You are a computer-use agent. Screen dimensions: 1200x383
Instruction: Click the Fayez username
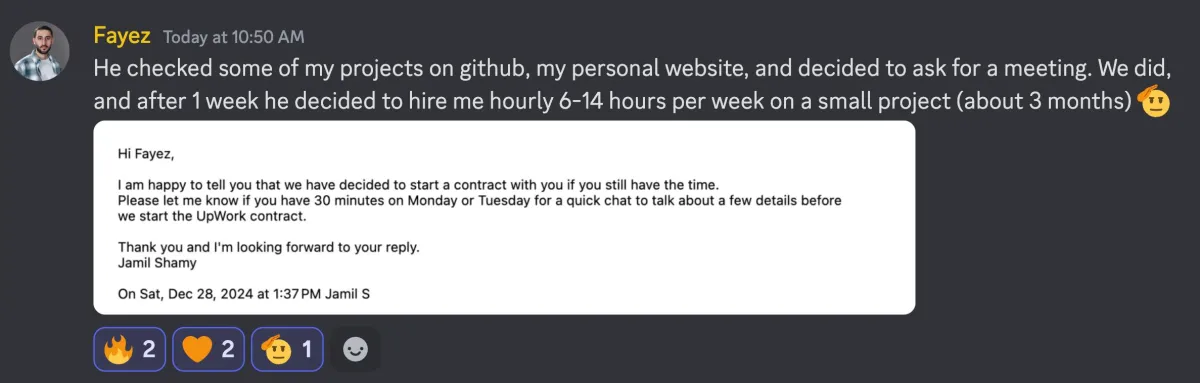(x=122, y=36)
